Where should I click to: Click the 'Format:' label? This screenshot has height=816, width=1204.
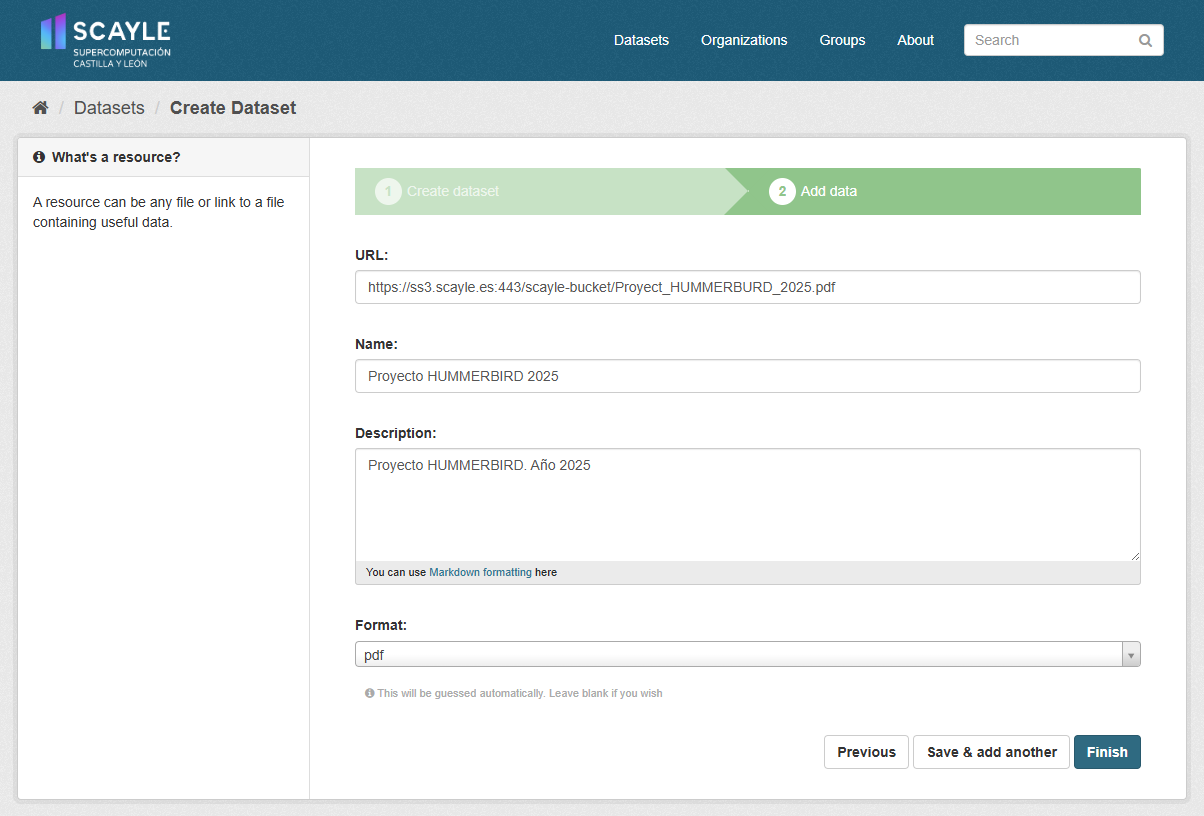[x=381, y=625]
